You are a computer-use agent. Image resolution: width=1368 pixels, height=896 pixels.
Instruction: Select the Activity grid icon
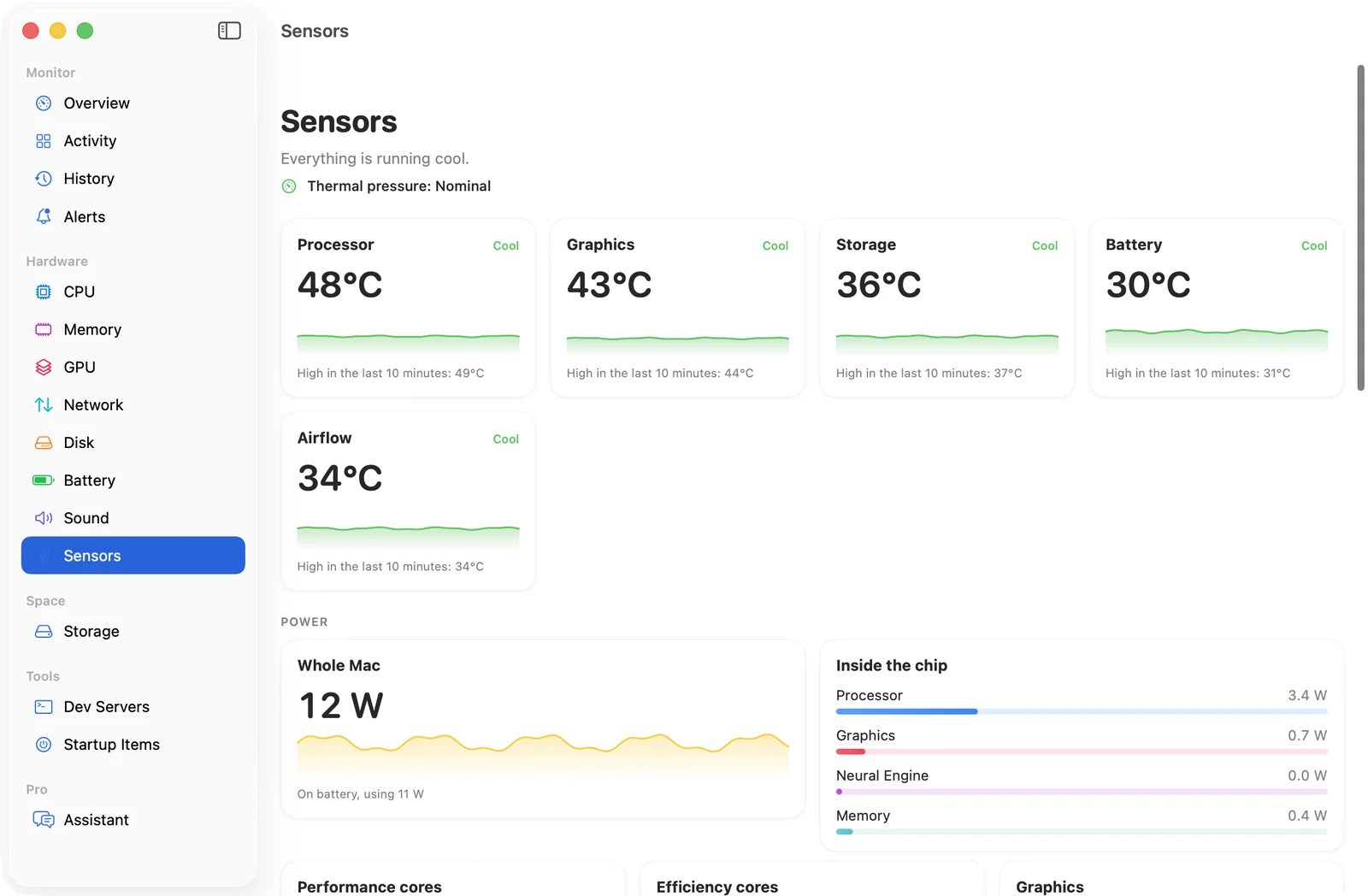[44, 141]
